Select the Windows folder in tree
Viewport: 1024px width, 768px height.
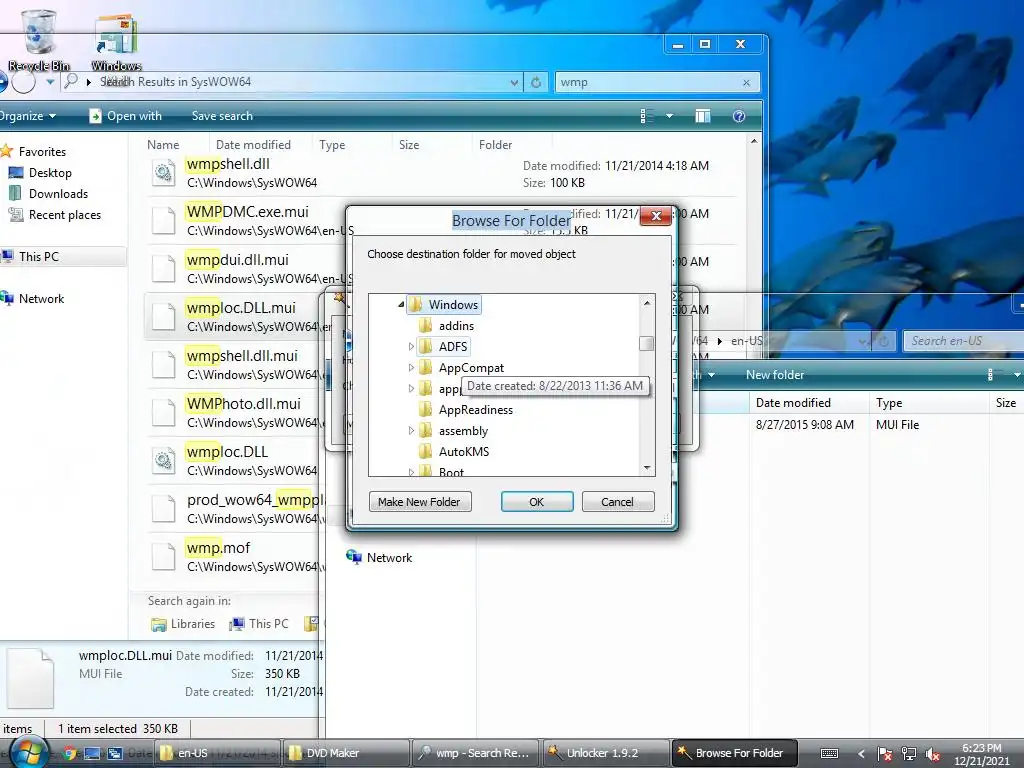click(453, 304)
